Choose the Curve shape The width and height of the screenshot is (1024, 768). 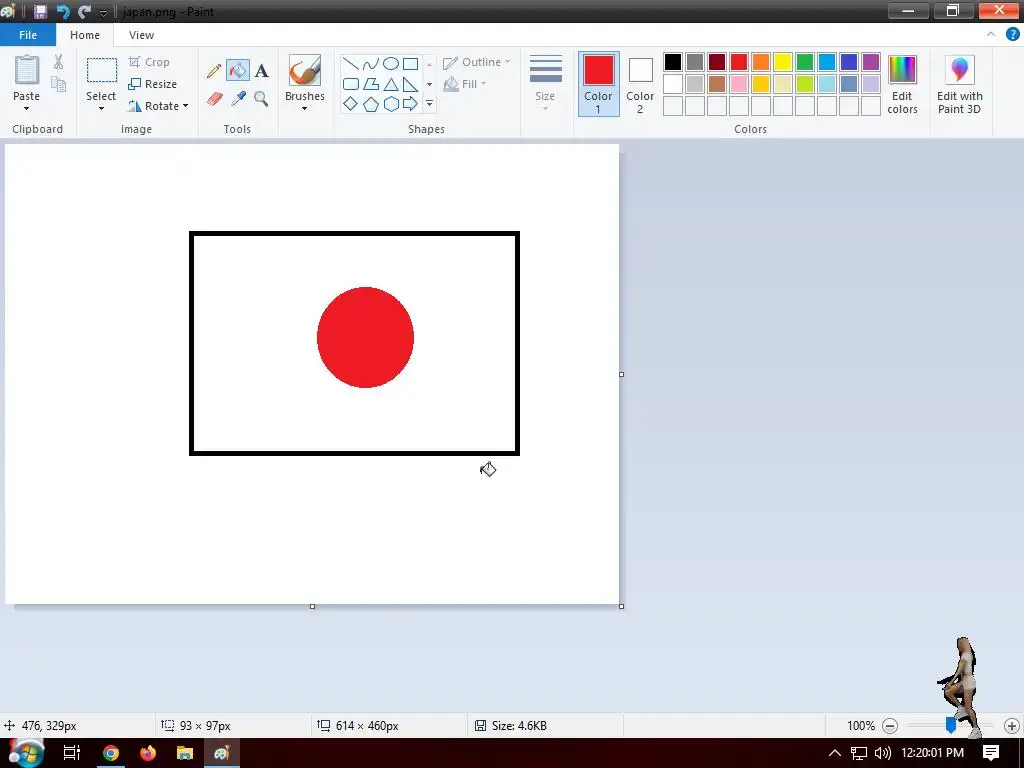pos(370,64)
